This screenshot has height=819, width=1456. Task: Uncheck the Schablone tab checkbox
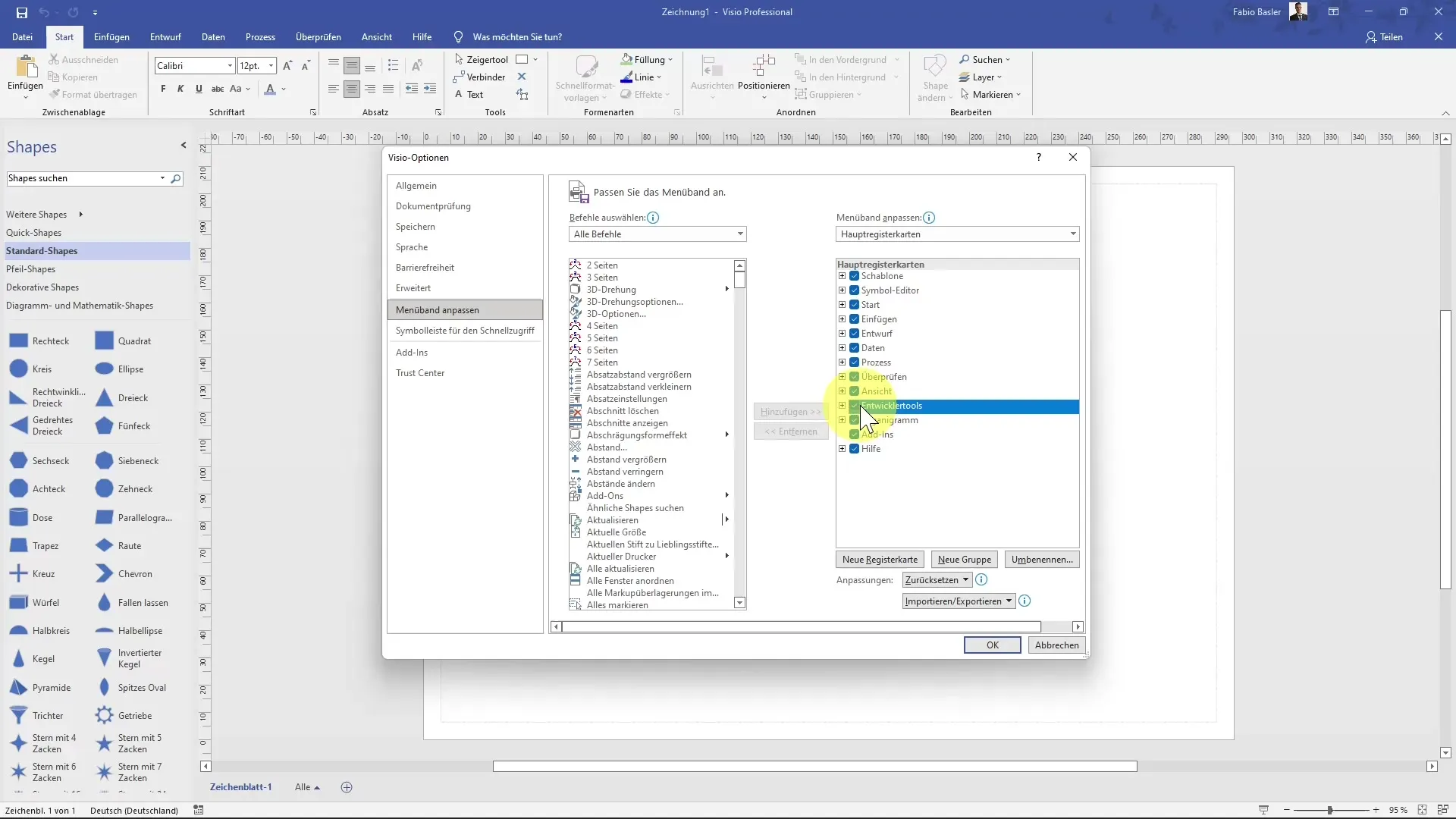pos(855,276)
